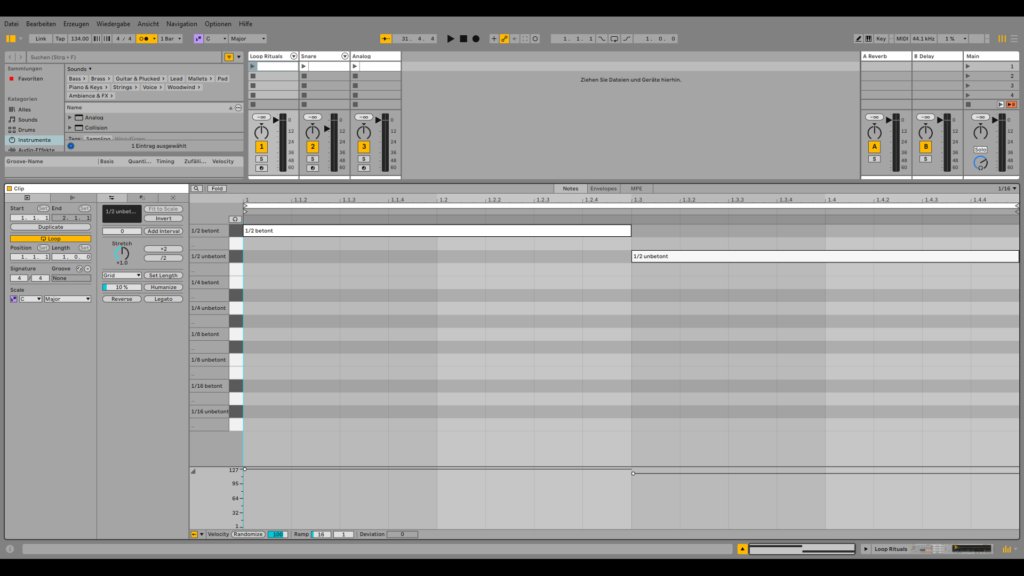Open the Erzeugen menu
This screenshot has width=1024, height=576.
[76, 24]
